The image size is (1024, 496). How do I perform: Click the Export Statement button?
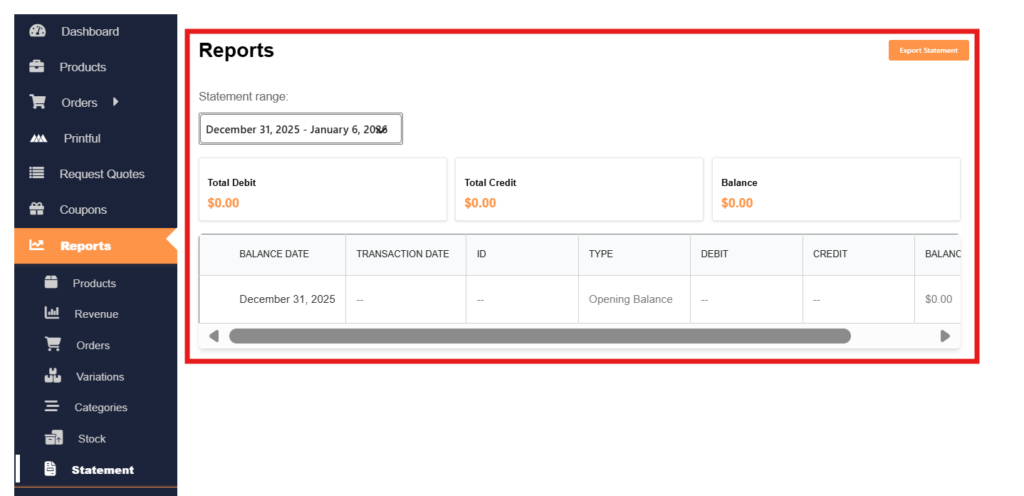pyautogui.click(x=928, y=50)
